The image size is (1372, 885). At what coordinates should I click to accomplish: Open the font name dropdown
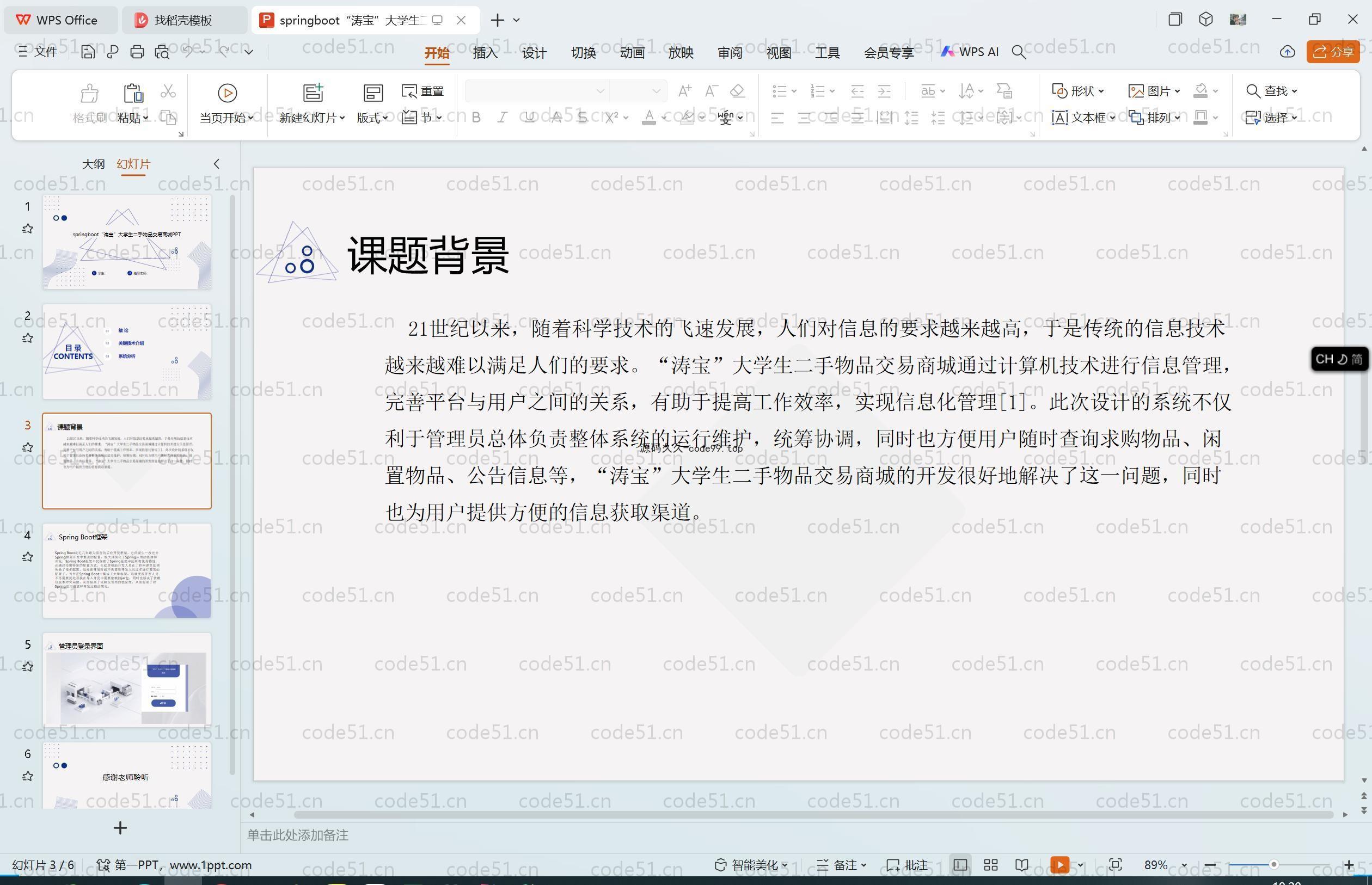coord(600,91)
